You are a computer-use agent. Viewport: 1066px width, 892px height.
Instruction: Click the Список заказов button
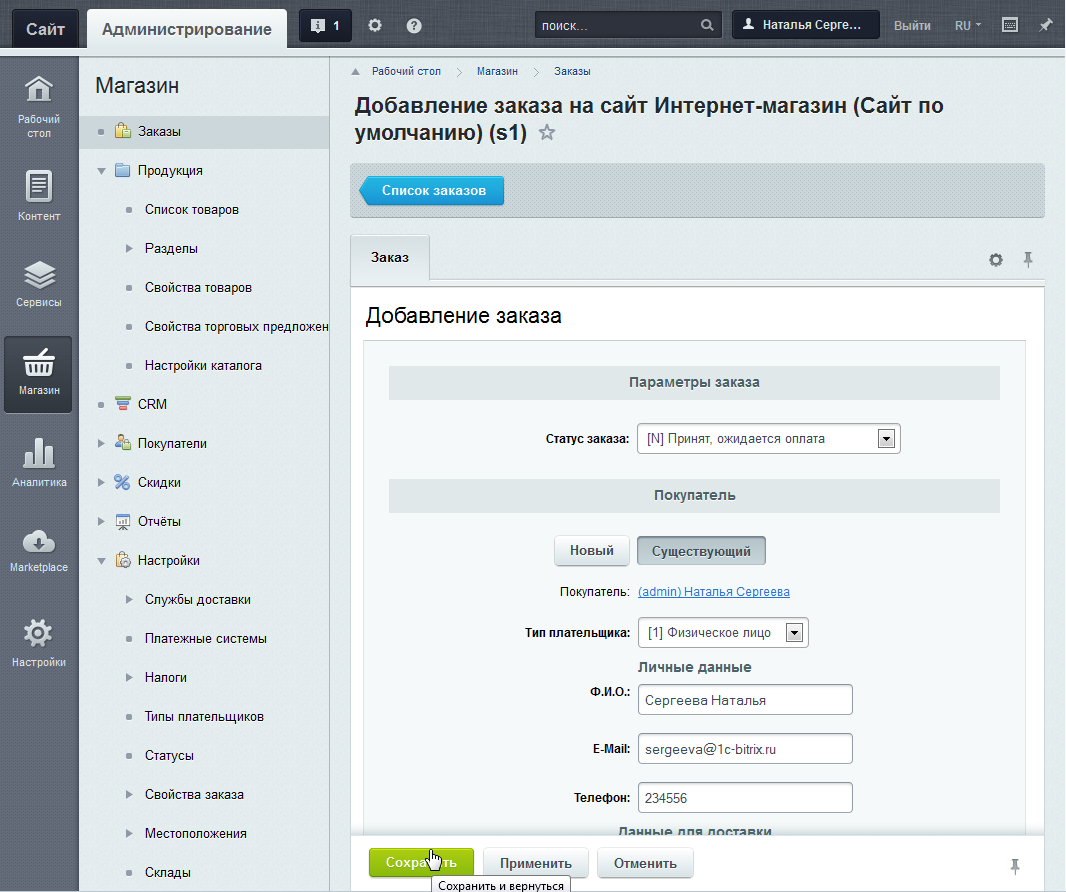coord(433,190)
